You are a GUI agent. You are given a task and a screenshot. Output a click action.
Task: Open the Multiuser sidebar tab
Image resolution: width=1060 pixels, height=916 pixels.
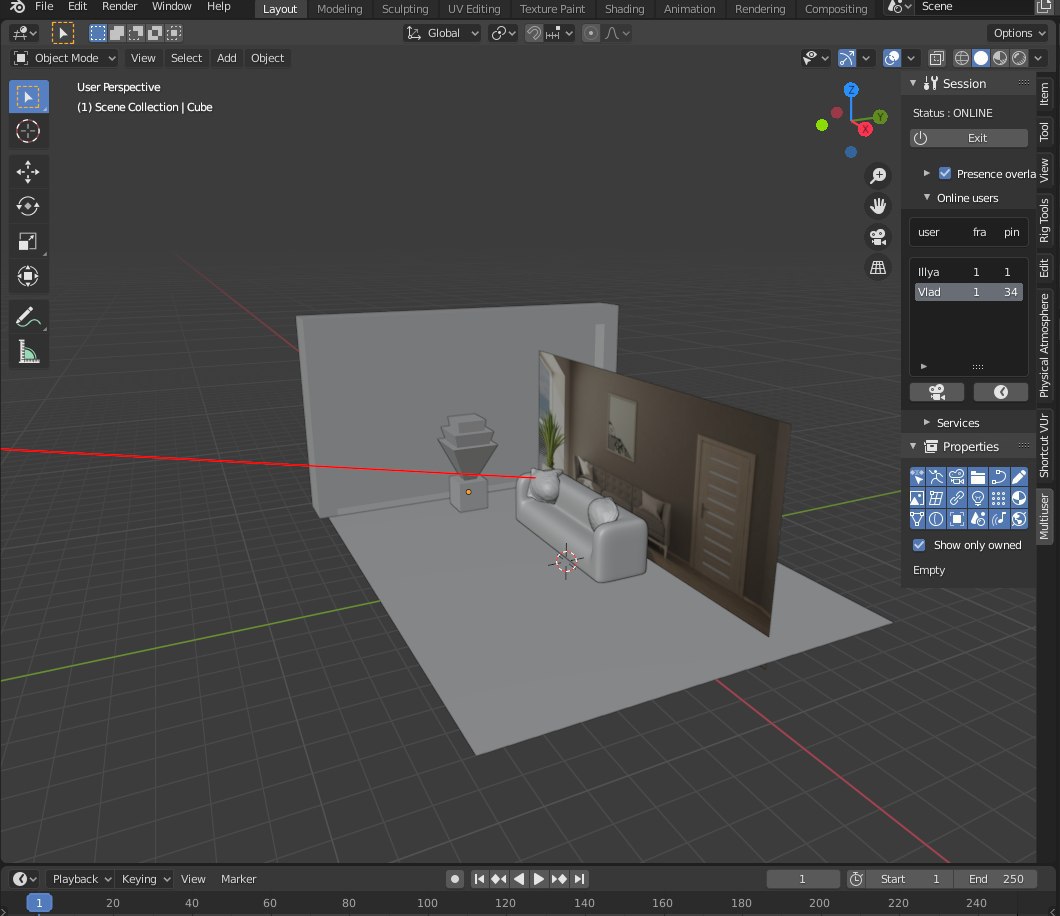[x=1044, y=516]
